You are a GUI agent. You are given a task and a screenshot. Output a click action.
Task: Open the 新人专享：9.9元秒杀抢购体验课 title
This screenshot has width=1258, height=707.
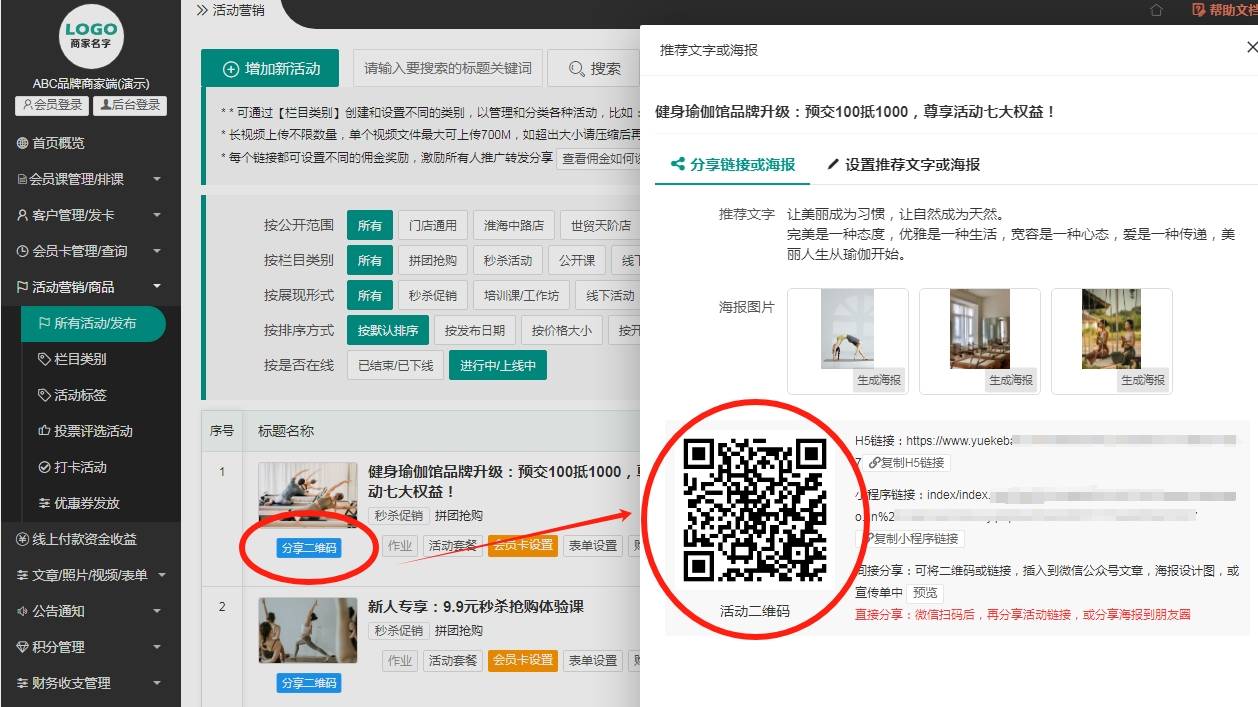[476, 606]
